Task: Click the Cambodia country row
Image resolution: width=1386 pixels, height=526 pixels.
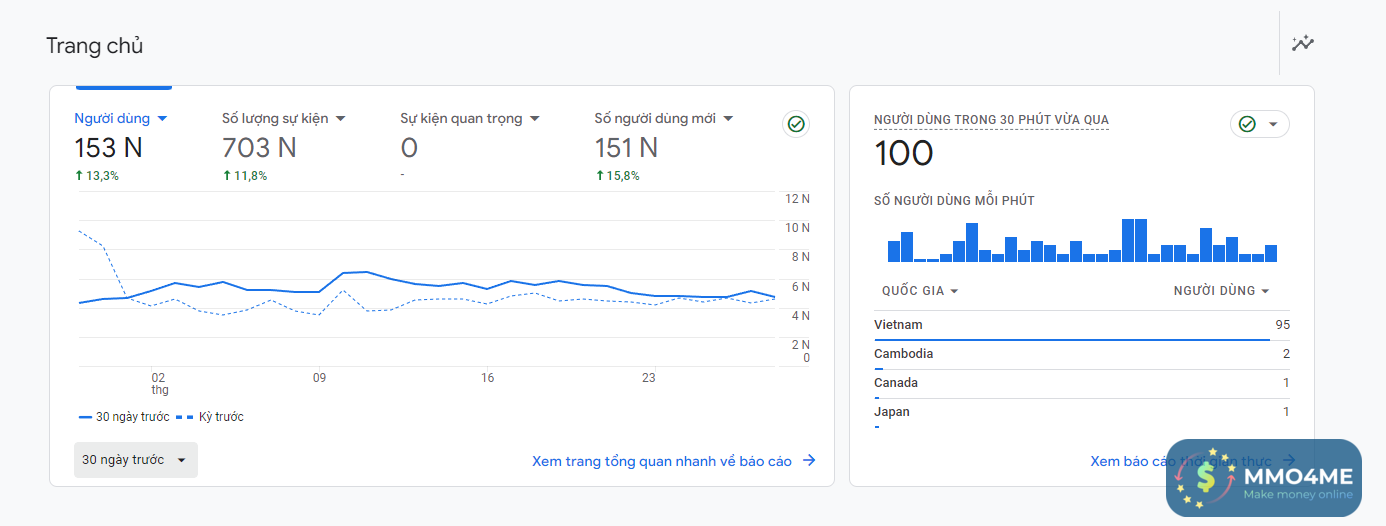Action: [x=1081, y=354]
